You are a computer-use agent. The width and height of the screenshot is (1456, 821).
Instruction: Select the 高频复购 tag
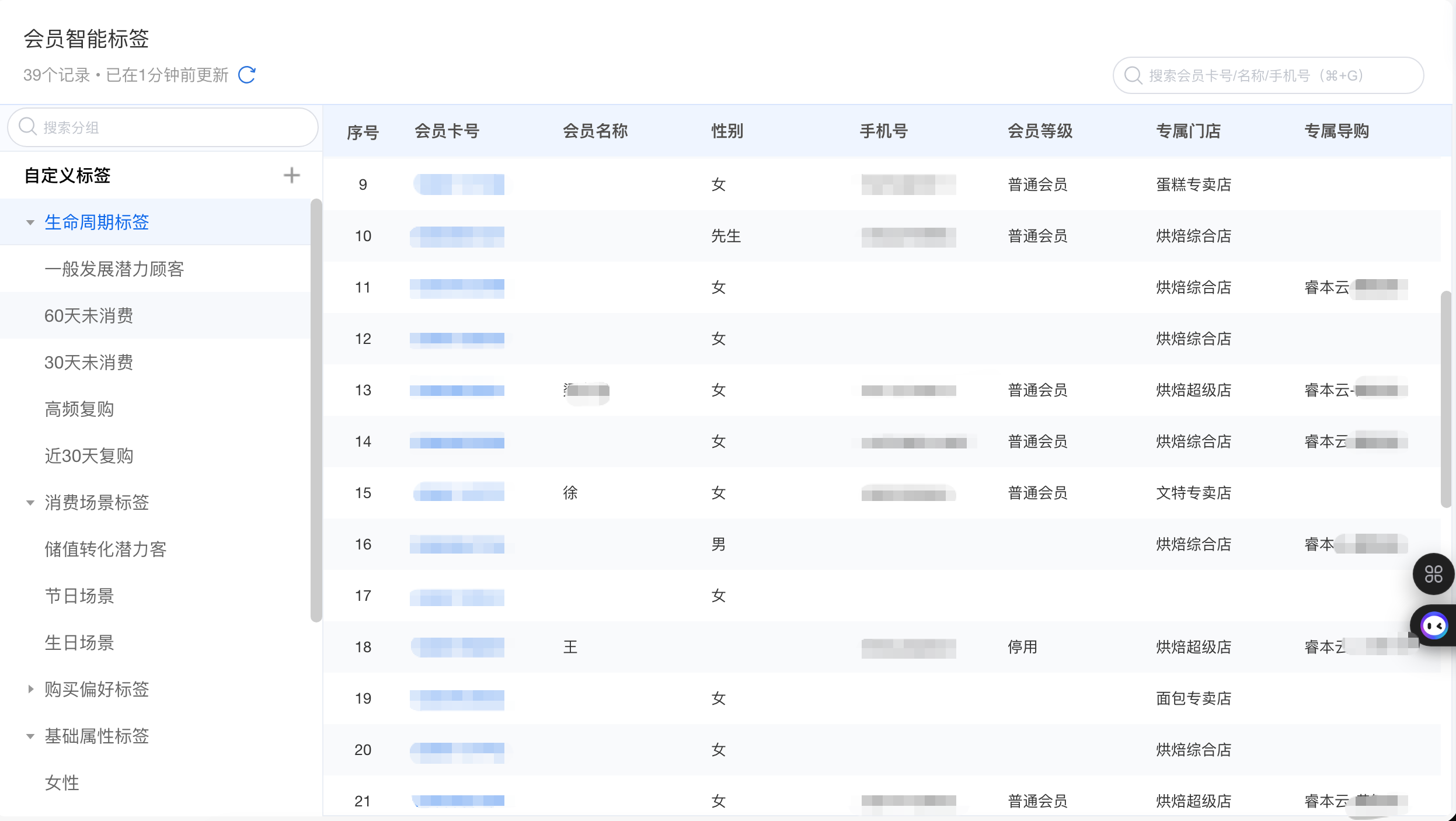pos(79,409)
